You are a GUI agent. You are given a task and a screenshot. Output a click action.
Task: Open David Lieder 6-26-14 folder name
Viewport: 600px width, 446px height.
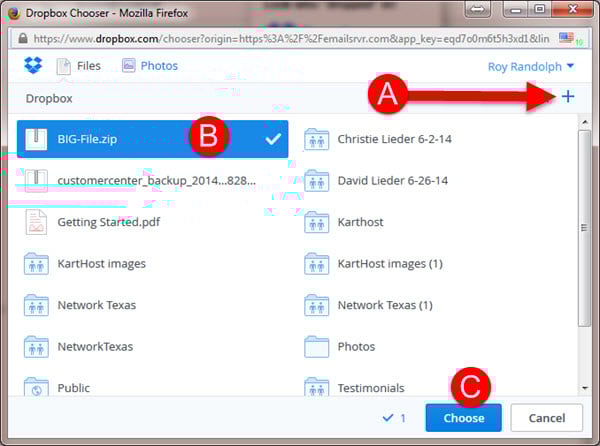click(393, 181)
